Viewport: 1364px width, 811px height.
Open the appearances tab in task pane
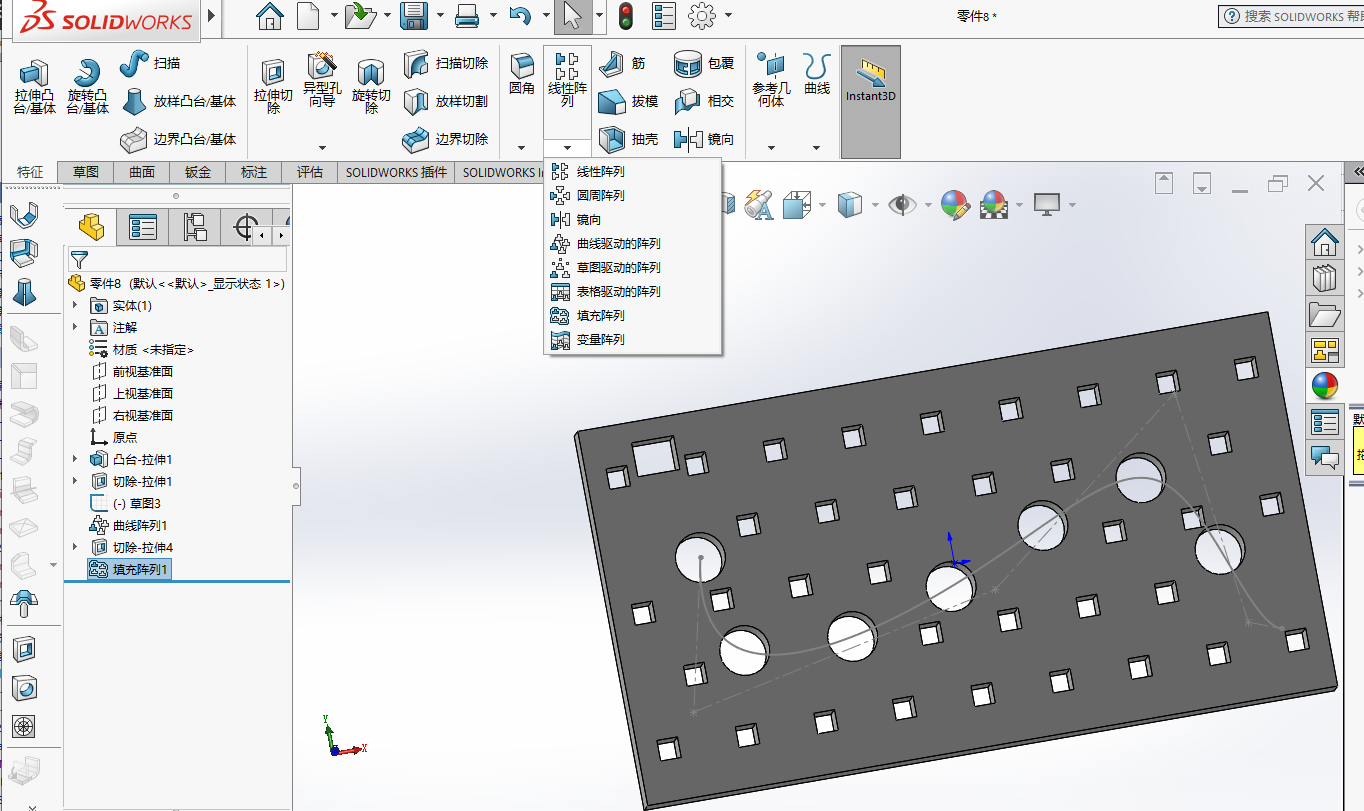tap(1325, 386)
